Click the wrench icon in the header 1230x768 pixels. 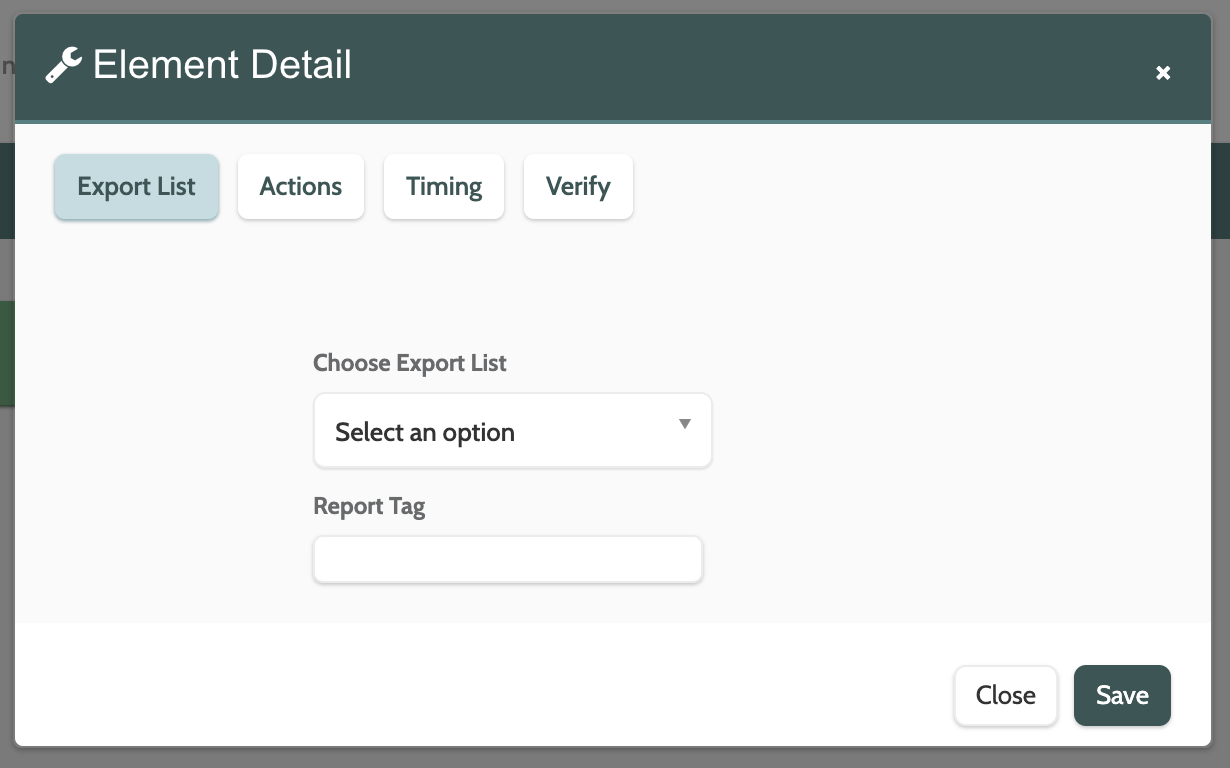tap(64, 67)
